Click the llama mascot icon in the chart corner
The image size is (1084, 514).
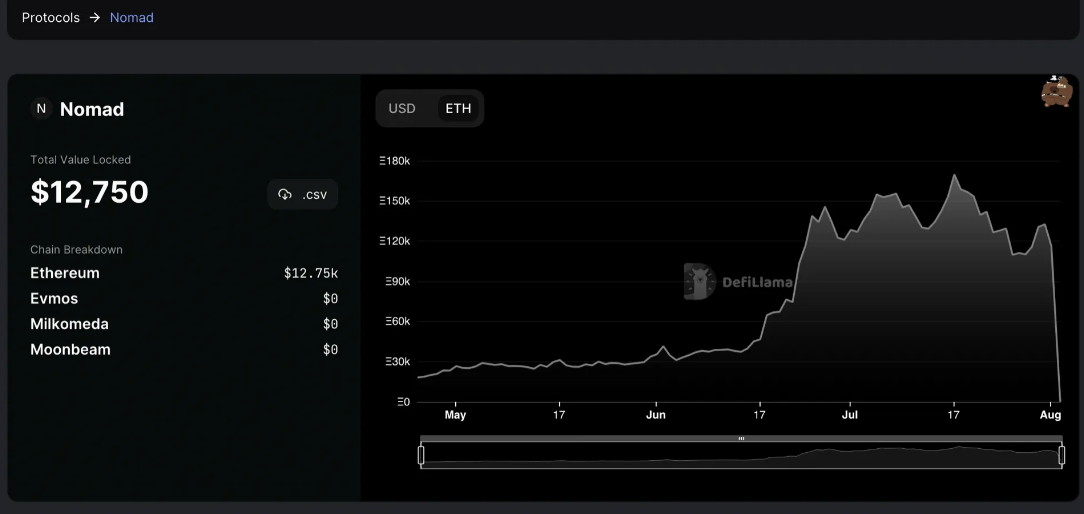(x=1056, y=91)
